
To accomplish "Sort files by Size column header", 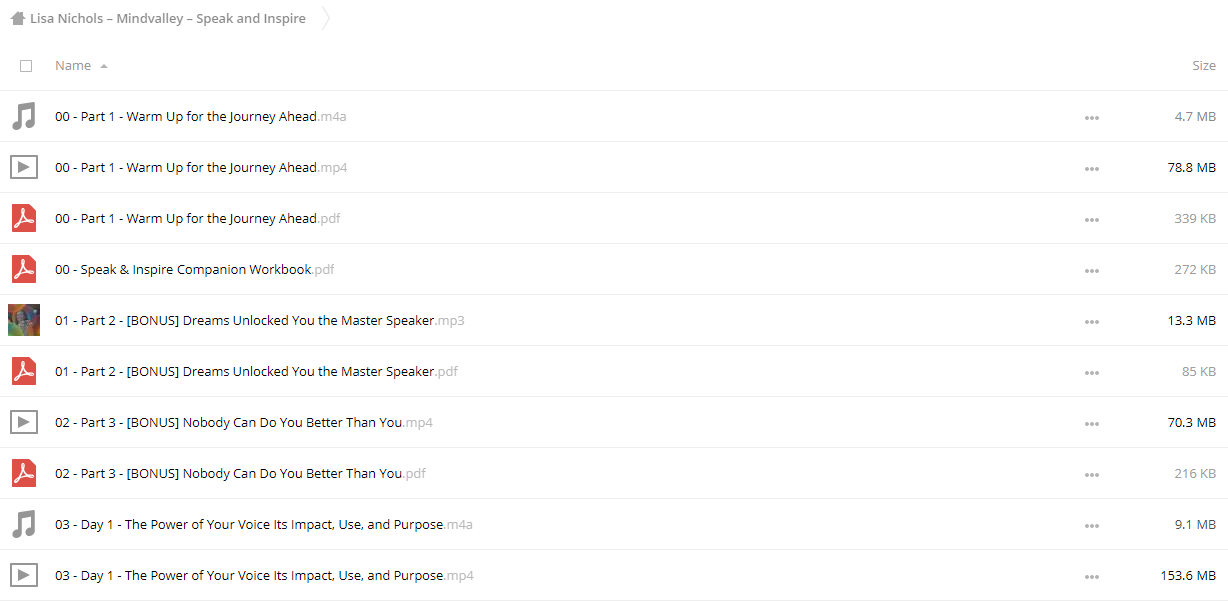I will click(x=1204, y=66).
